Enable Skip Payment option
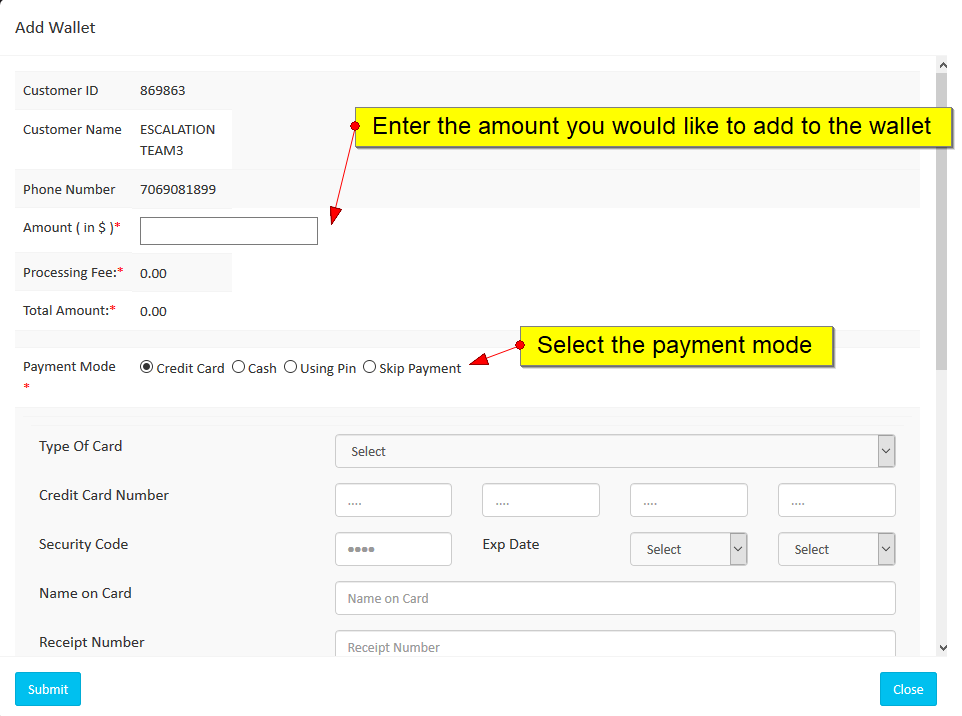Viewport: 962px width, 716px height. click(369, 367)
